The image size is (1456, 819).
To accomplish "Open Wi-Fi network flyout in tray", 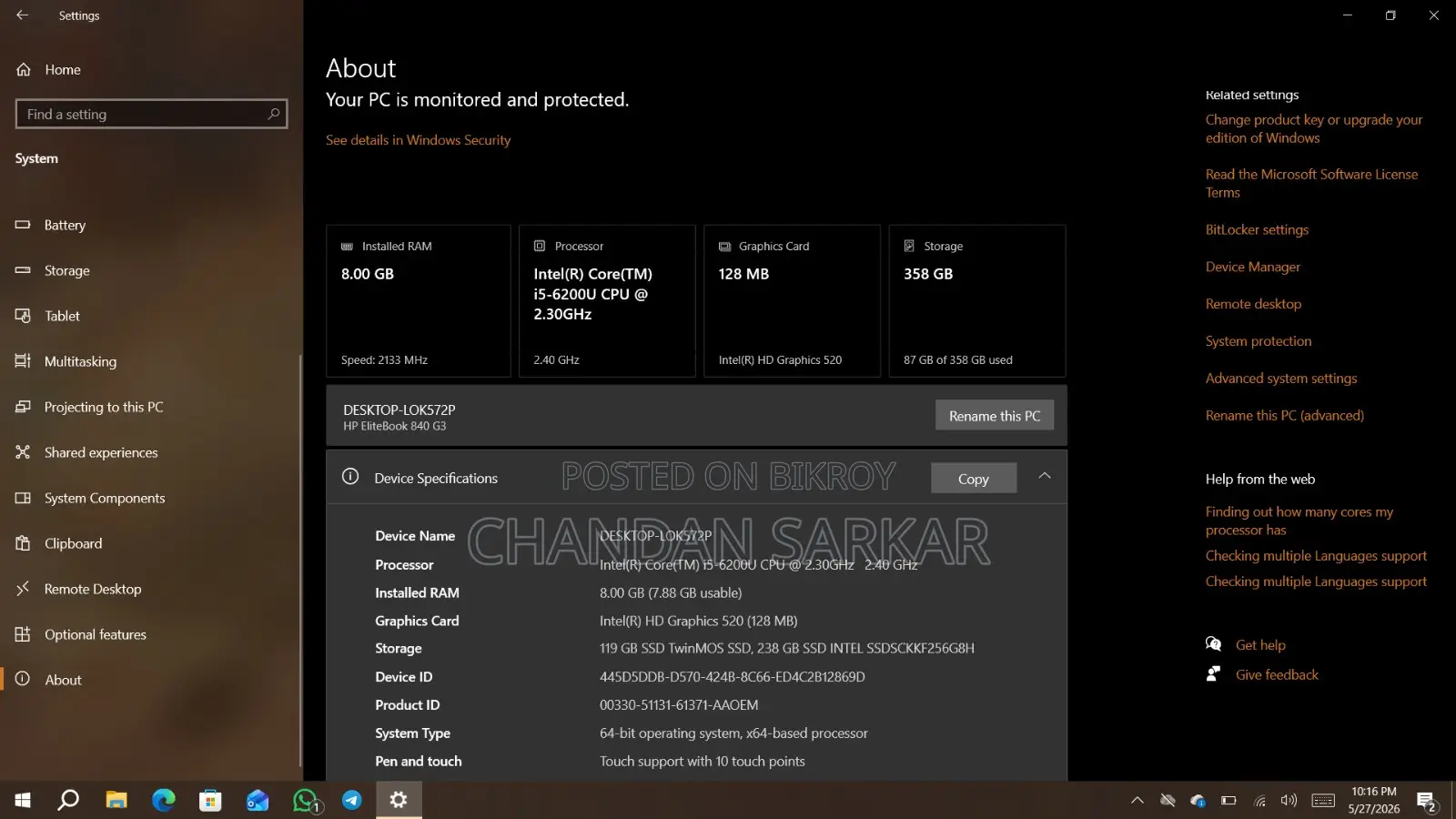I will [x=1259, y=801].
